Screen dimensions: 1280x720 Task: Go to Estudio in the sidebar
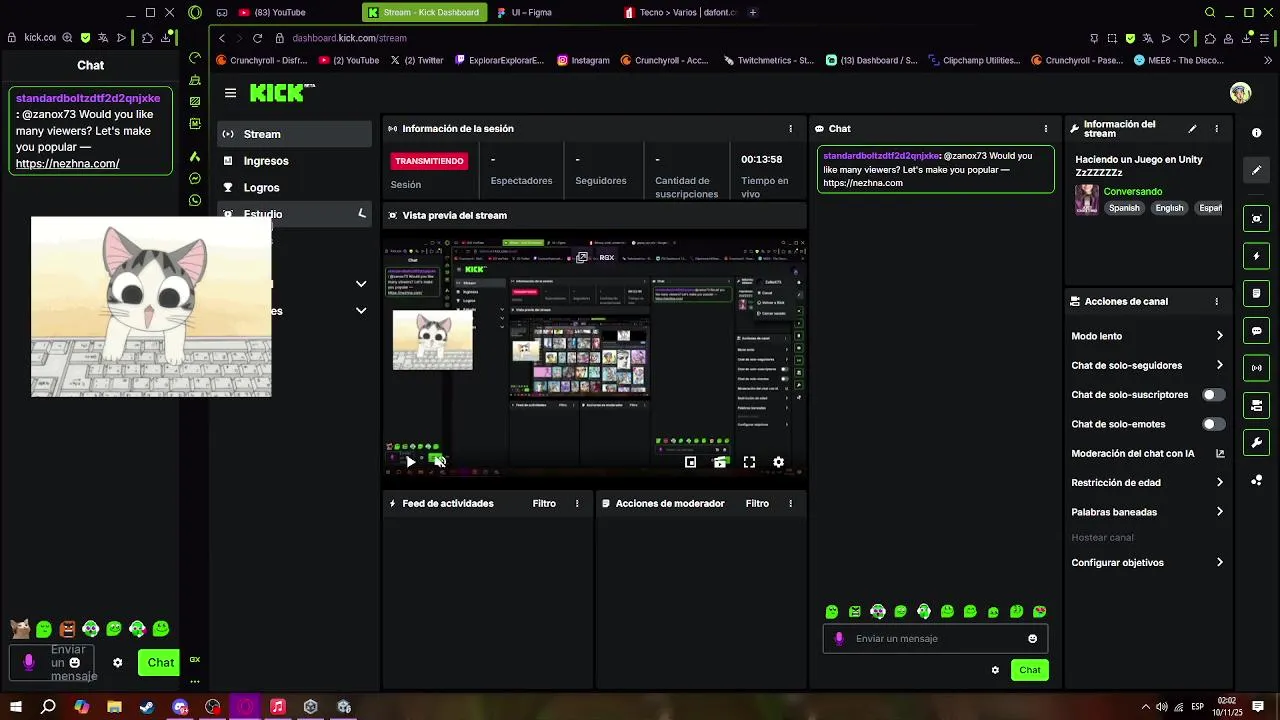point(294,214)
